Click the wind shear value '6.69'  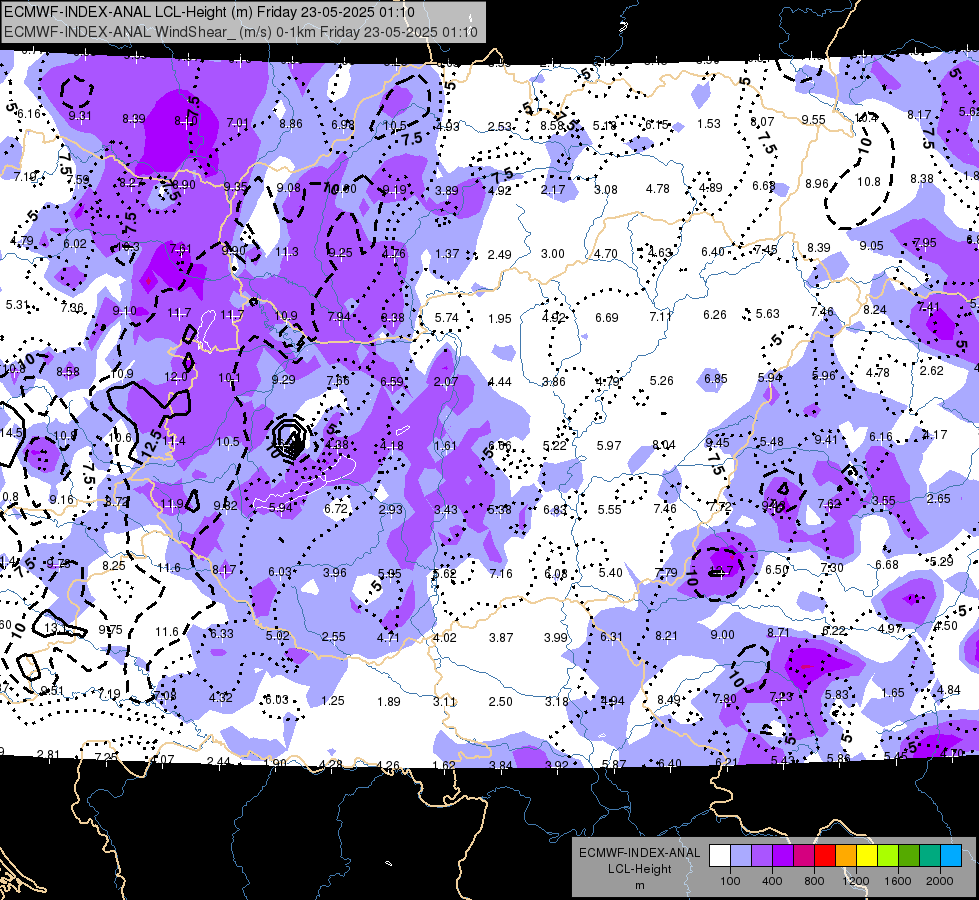coord(606,318)
